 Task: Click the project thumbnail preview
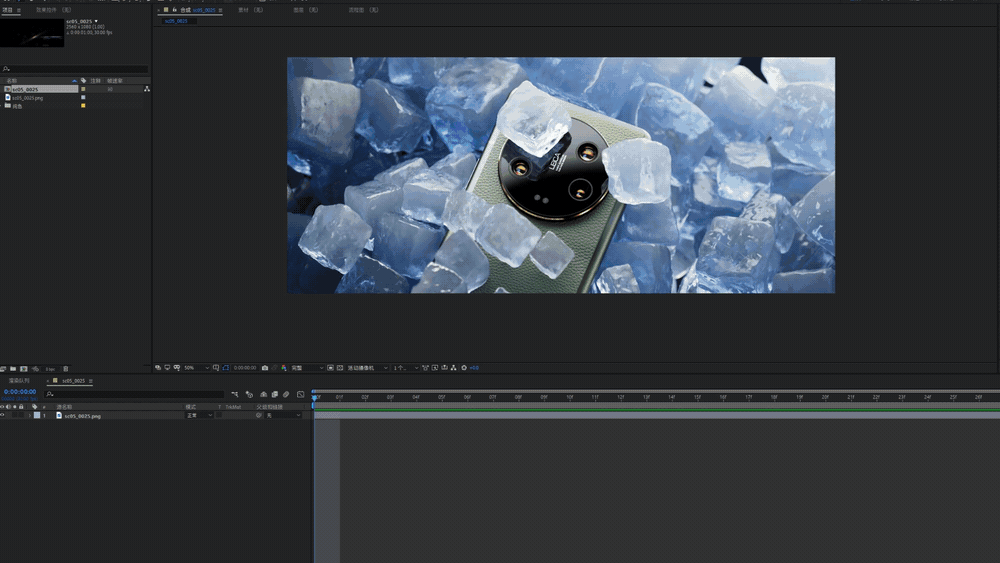pos(32,33)
